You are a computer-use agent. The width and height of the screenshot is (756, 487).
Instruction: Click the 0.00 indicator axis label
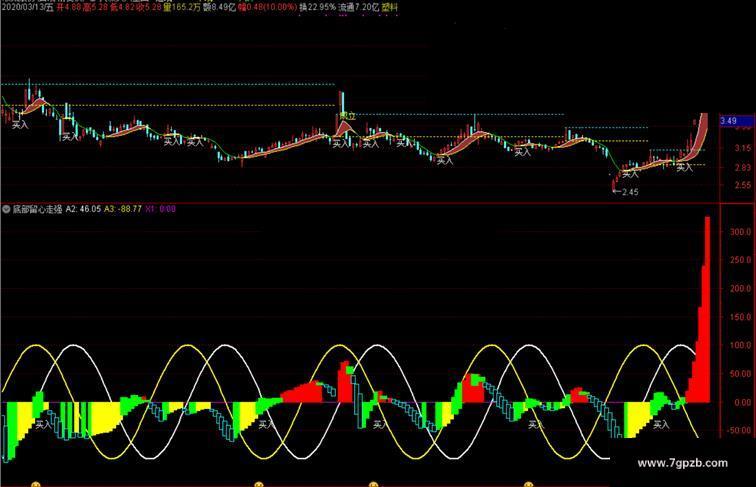742,402
